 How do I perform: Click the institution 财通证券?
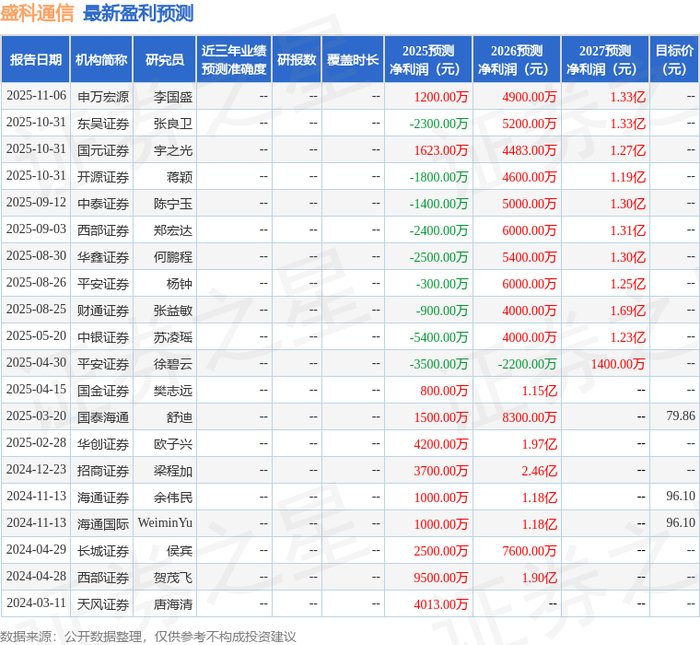click(x=103, y=311)
